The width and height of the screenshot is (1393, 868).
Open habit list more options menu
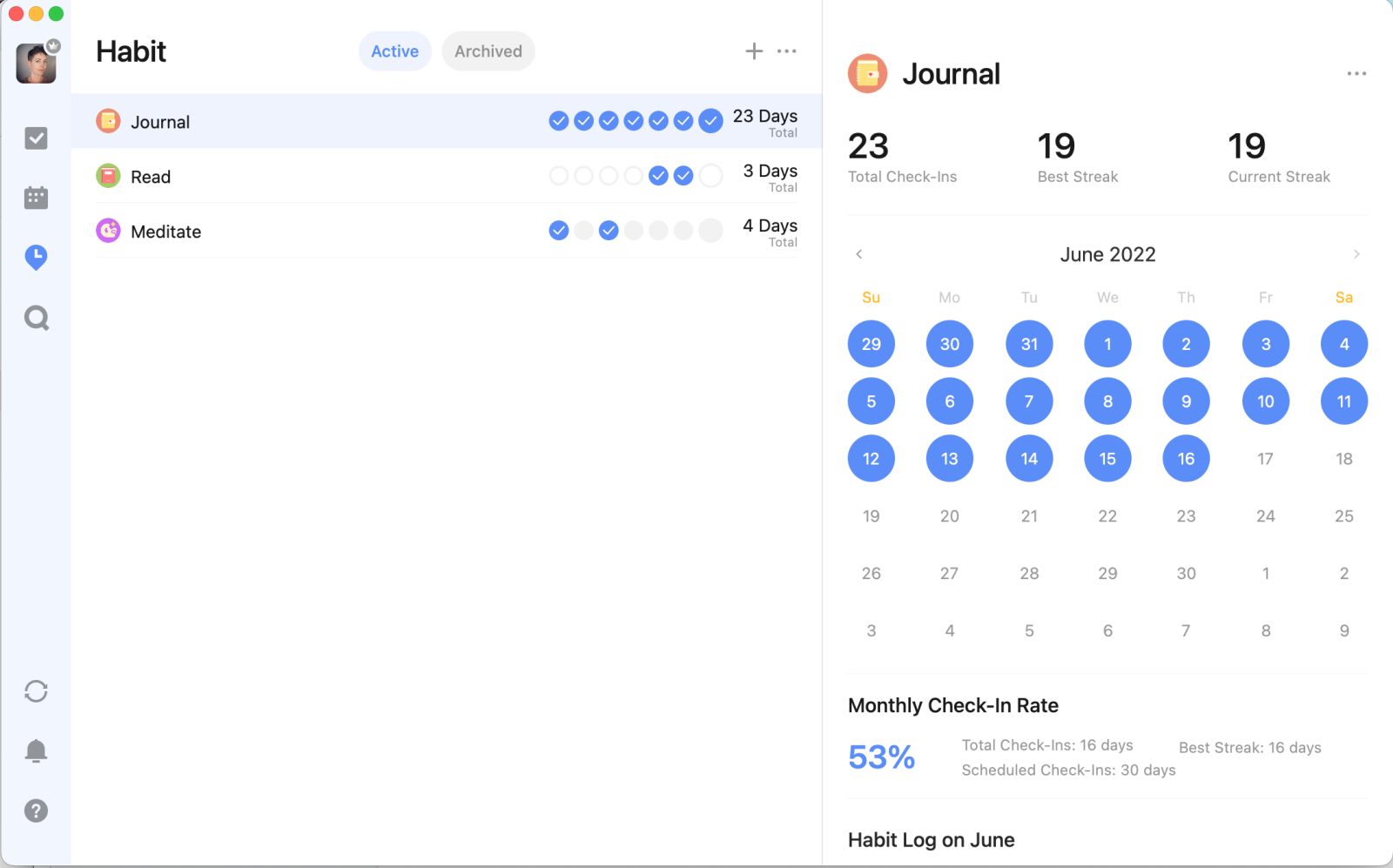pos(787,51)
